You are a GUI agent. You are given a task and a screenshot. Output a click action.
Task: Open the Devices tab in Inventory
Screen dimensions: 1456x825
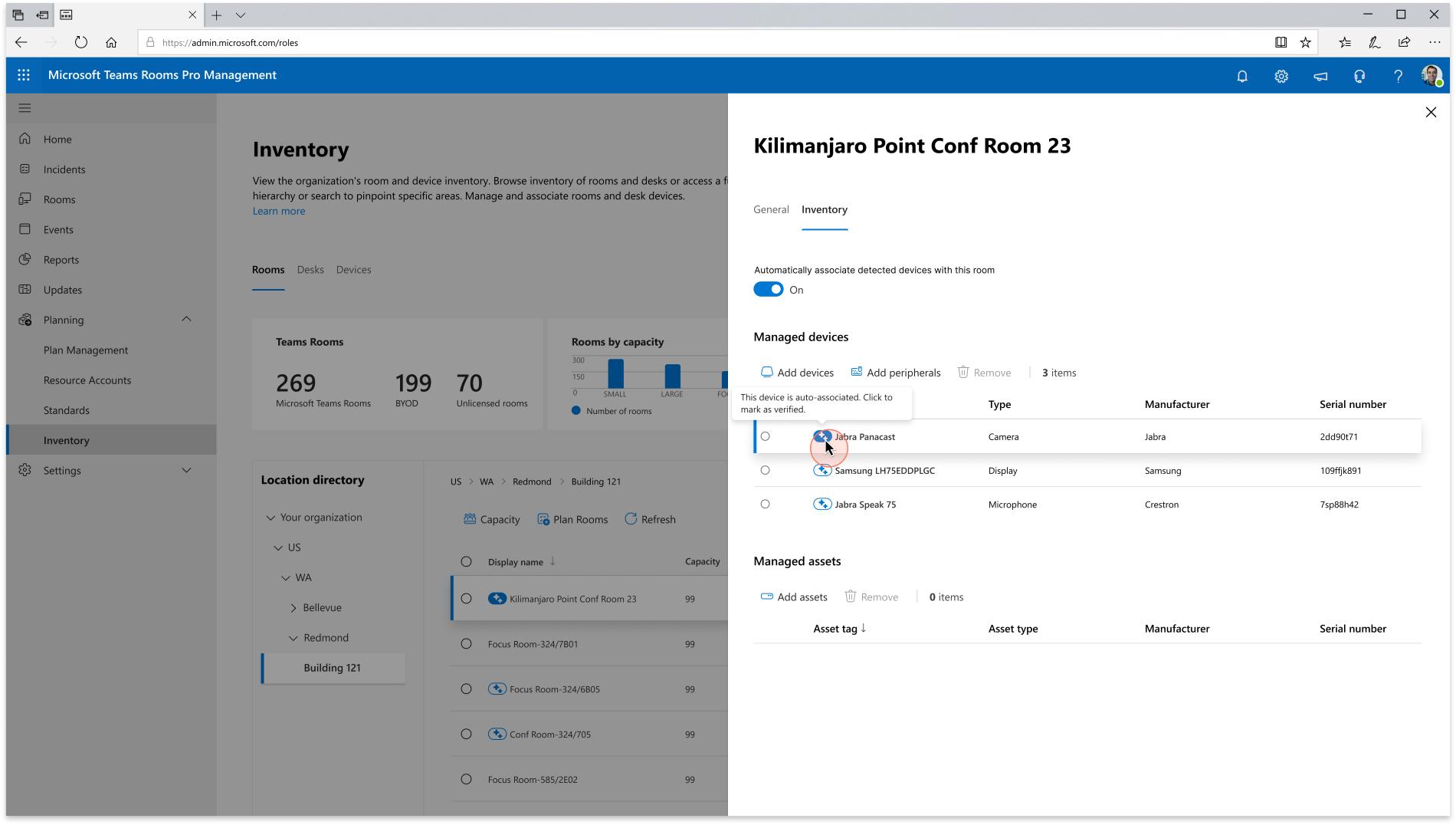[353, 270]
